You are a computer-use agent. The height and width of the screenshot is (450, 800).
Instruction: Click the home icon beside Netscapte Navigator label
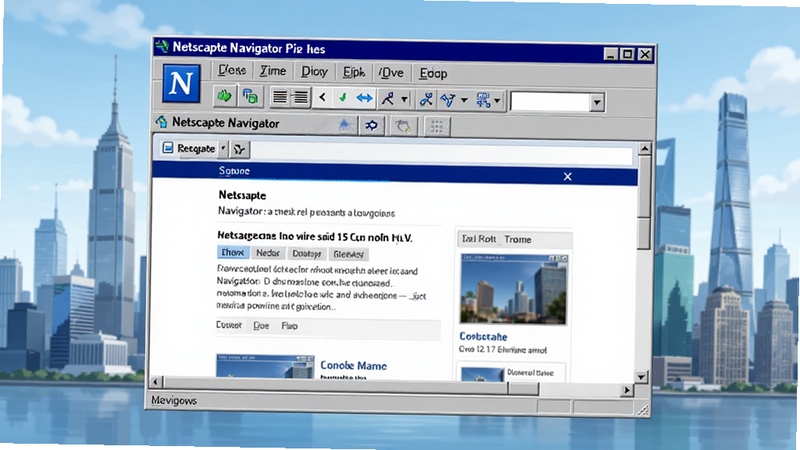[x=162, y=121]
